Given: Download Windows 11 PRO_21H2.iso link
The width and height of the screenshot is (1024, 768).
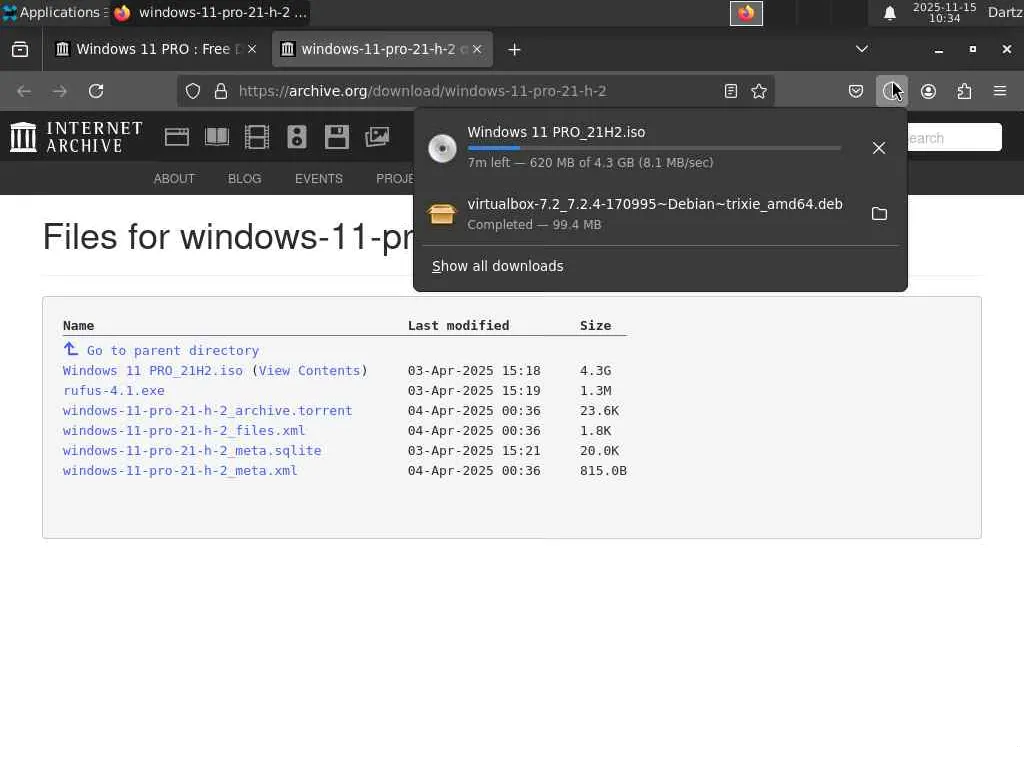Looking at the screenshot, I should click(x=153, y=371).
